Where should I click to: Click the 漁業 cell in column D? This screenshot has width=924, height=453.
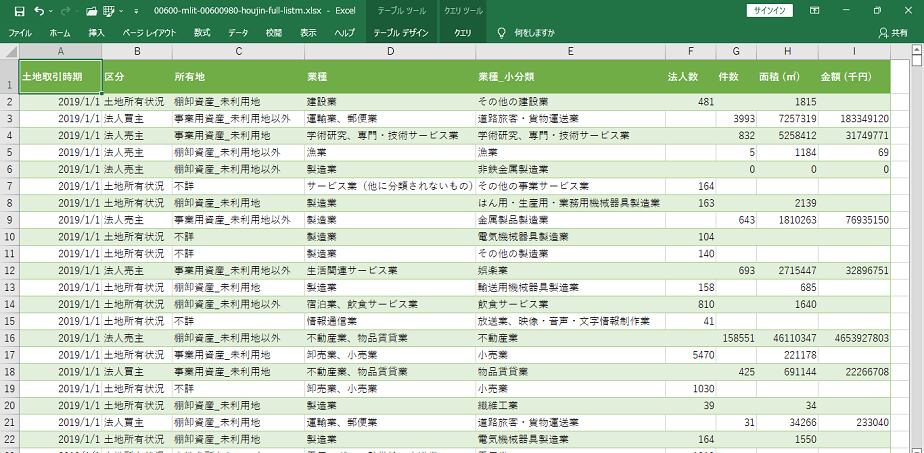pyautogui.click(x=390, y=153)
